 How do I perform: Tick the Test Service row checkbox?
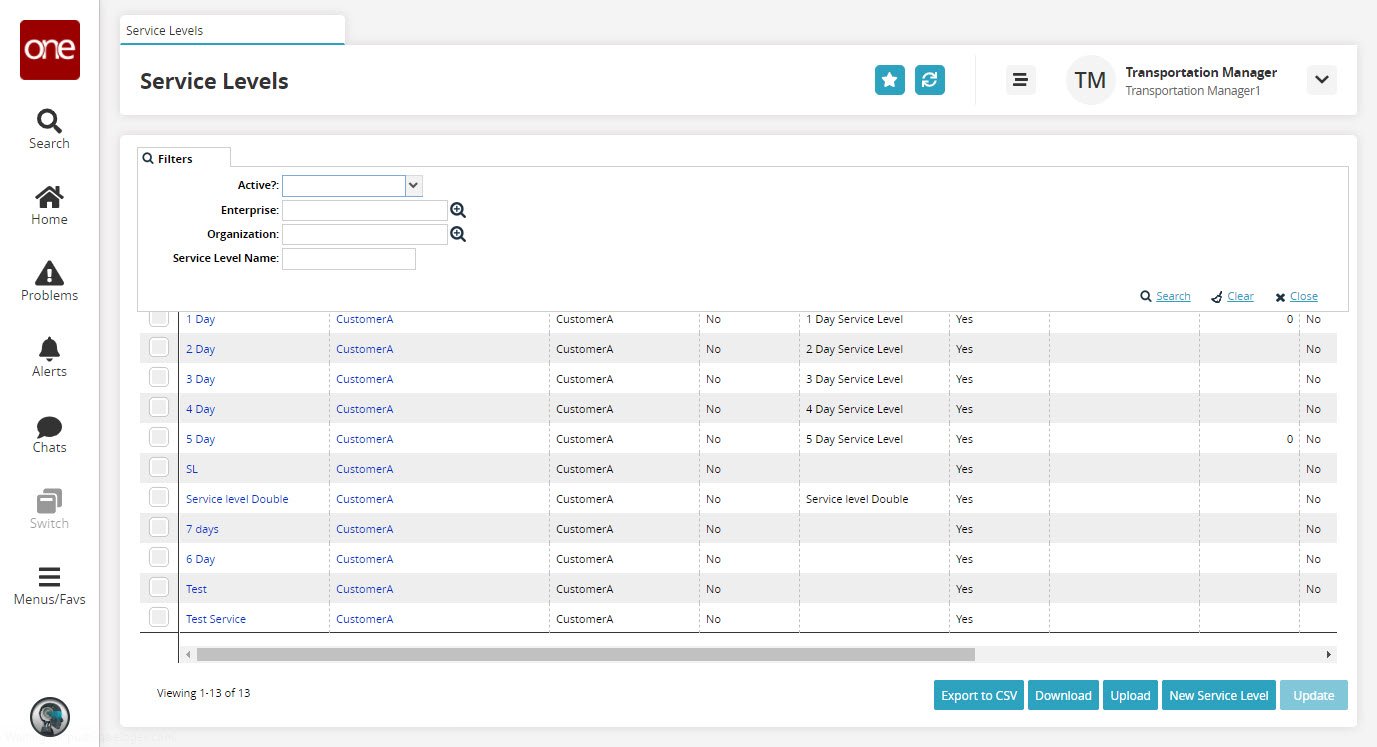point(159,618)
